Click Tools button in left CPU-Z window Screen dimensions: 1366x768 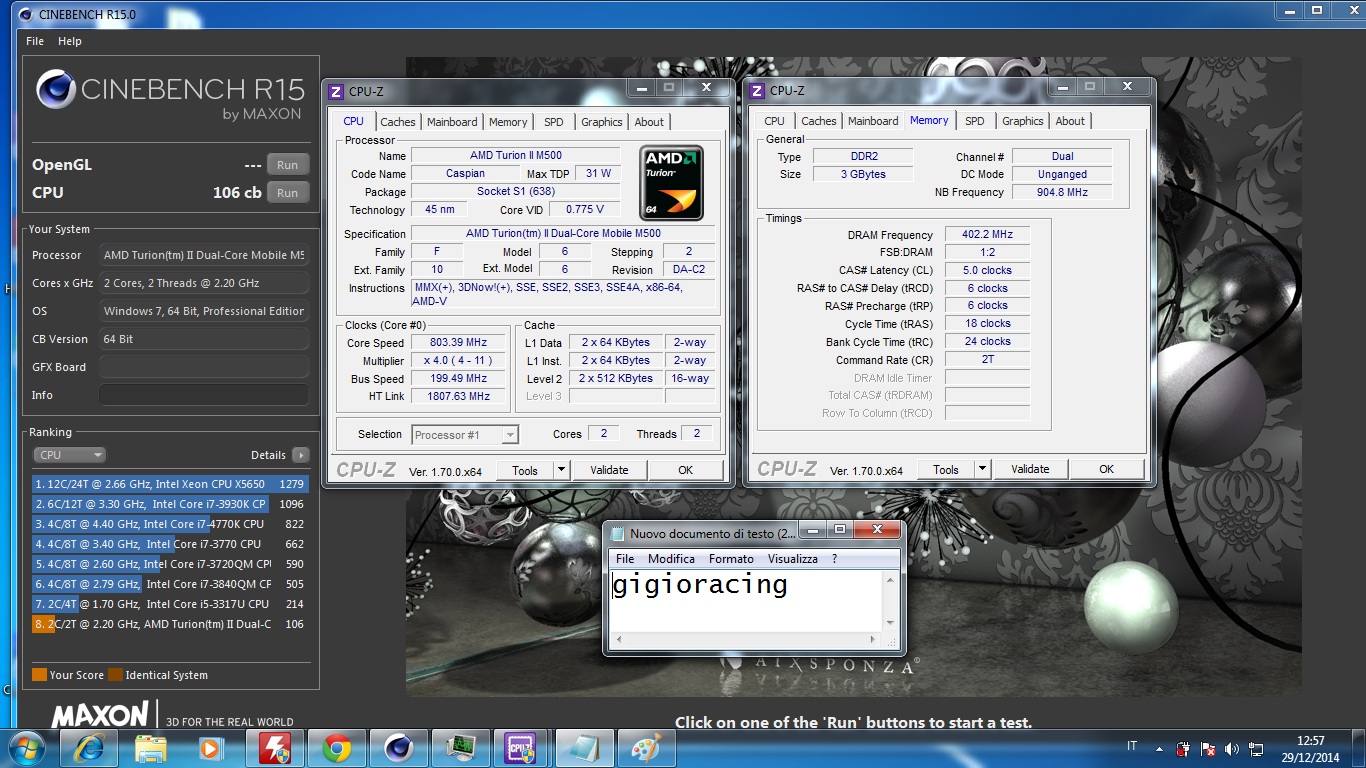525,470
